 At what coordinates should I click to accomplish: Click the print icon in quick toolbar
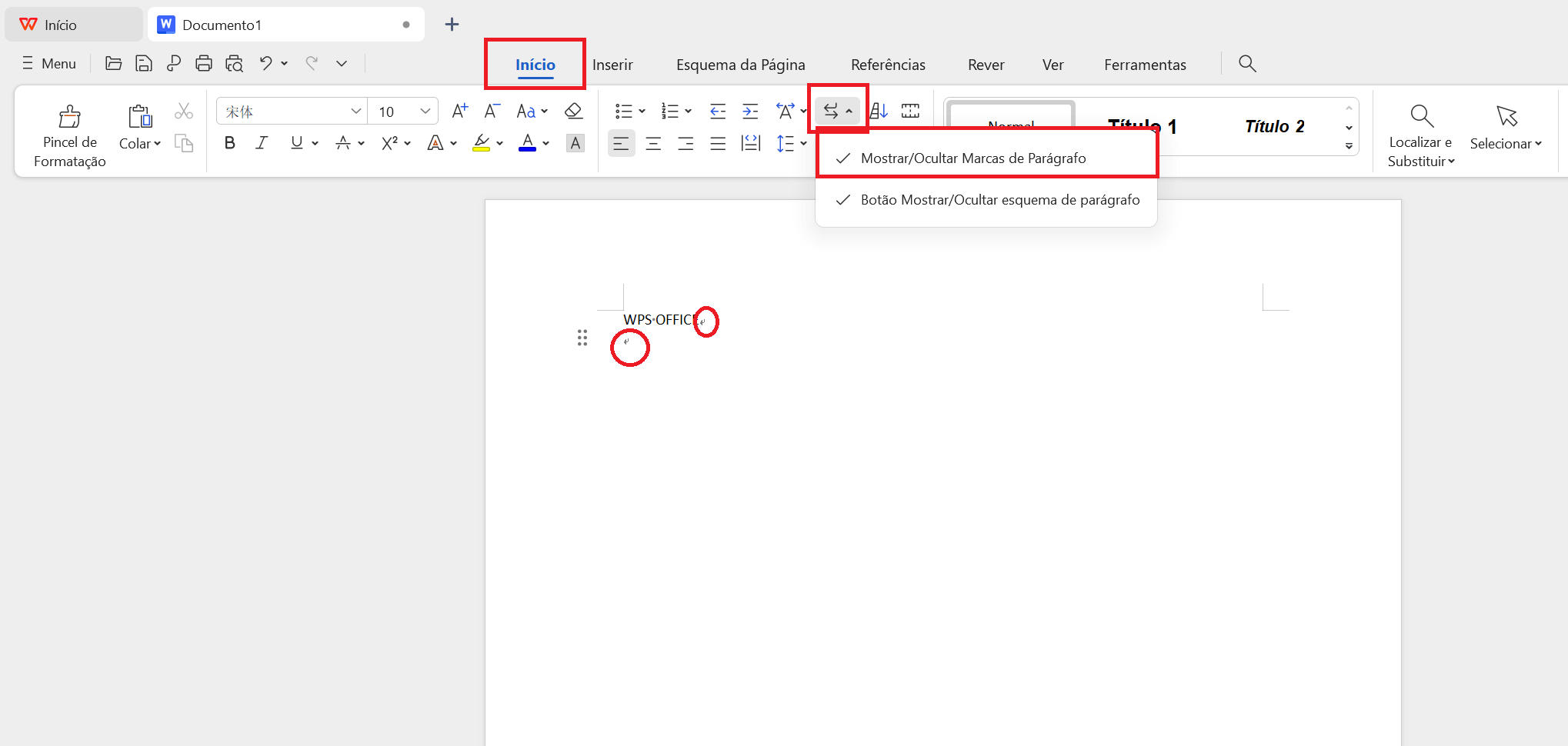pyautogui.click(x=204, y=64)
